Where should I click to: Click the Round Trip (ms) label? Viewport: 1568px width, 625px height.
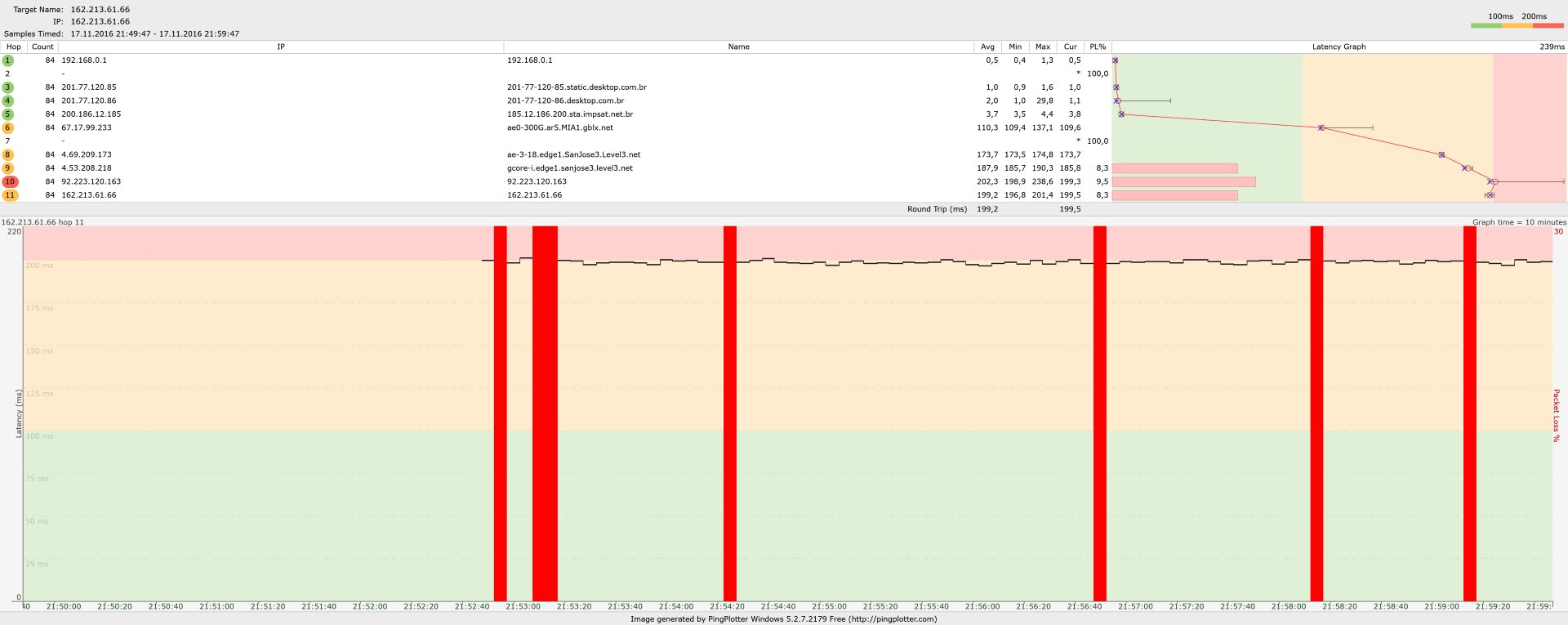(937, 209)
